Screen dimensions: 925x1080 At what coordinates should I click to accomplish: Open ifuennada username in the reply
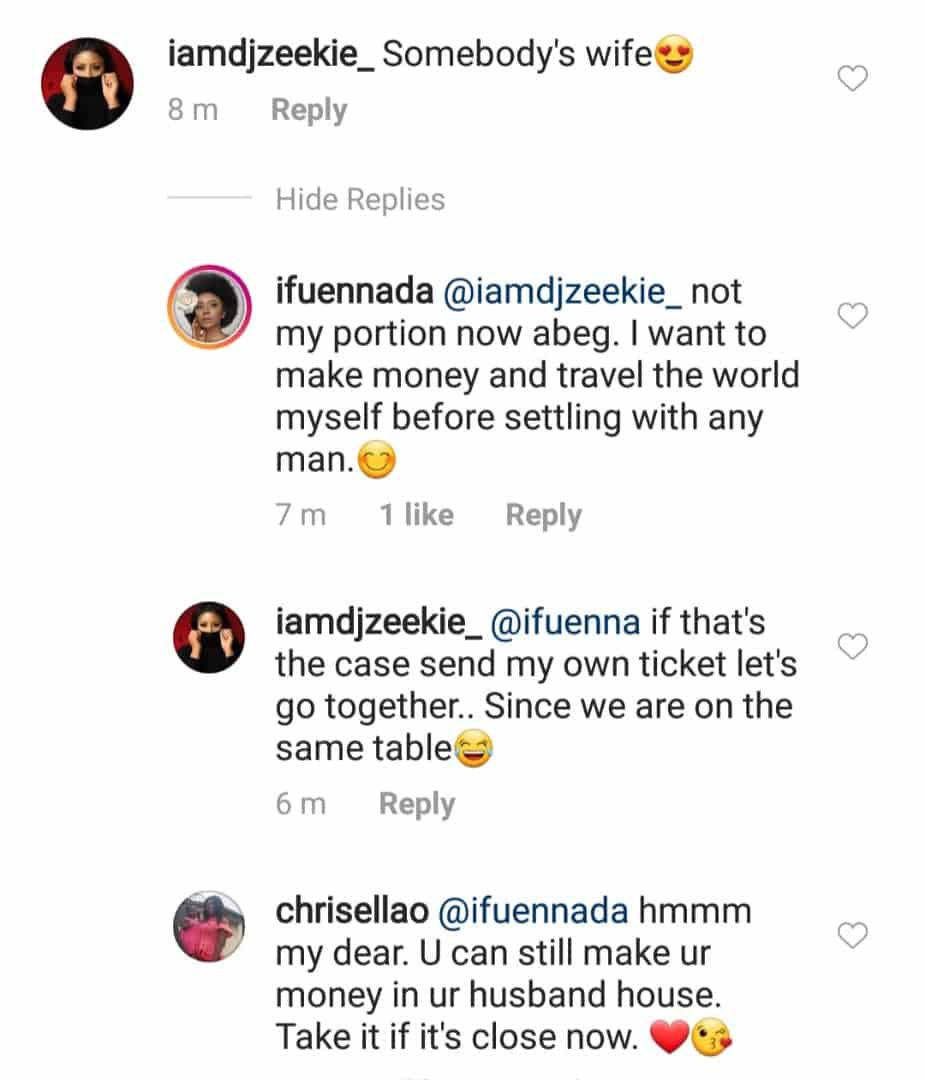[x=354, y=291]
